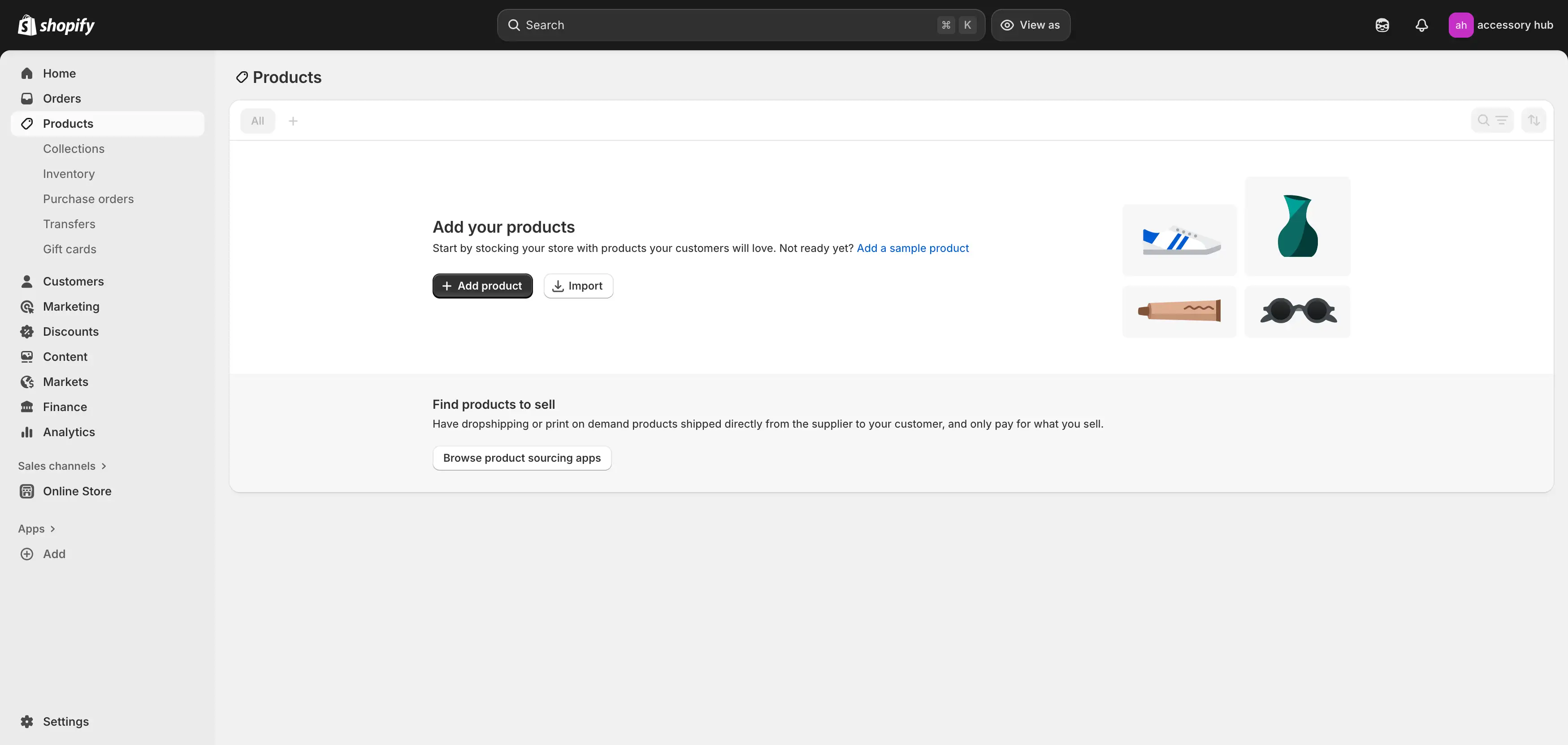1568x745 pixels.
Task: Open the Import dialog for products
Action: (578, 286)
